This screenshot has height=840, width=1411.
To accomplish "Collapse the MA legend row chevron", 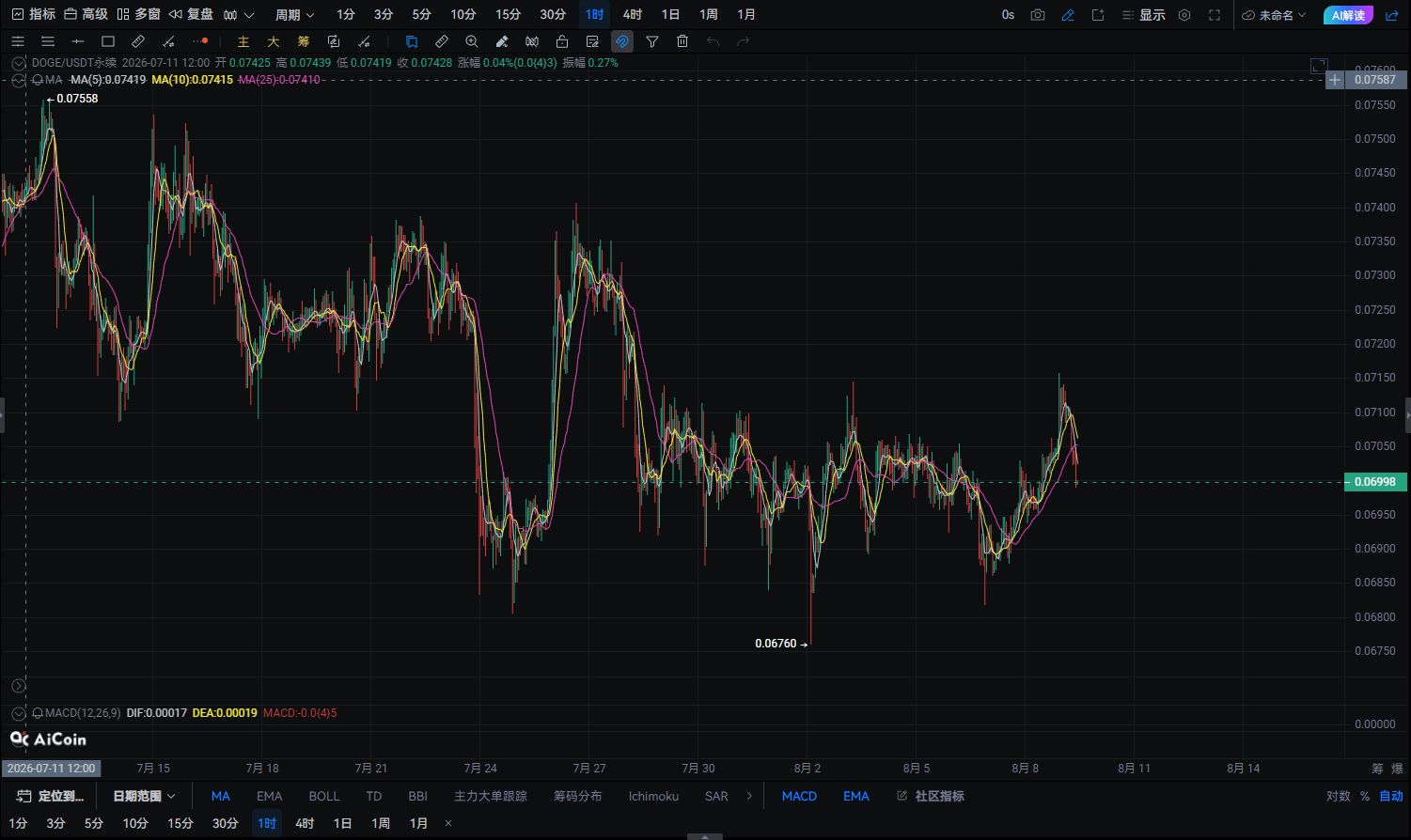I will click(18, 80).
